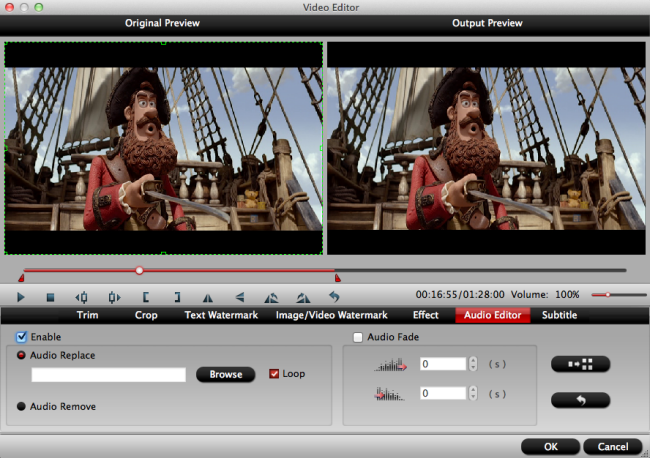Open the Effect tab
The width and height of the screenshot is (650, 458).
(426, 315)
